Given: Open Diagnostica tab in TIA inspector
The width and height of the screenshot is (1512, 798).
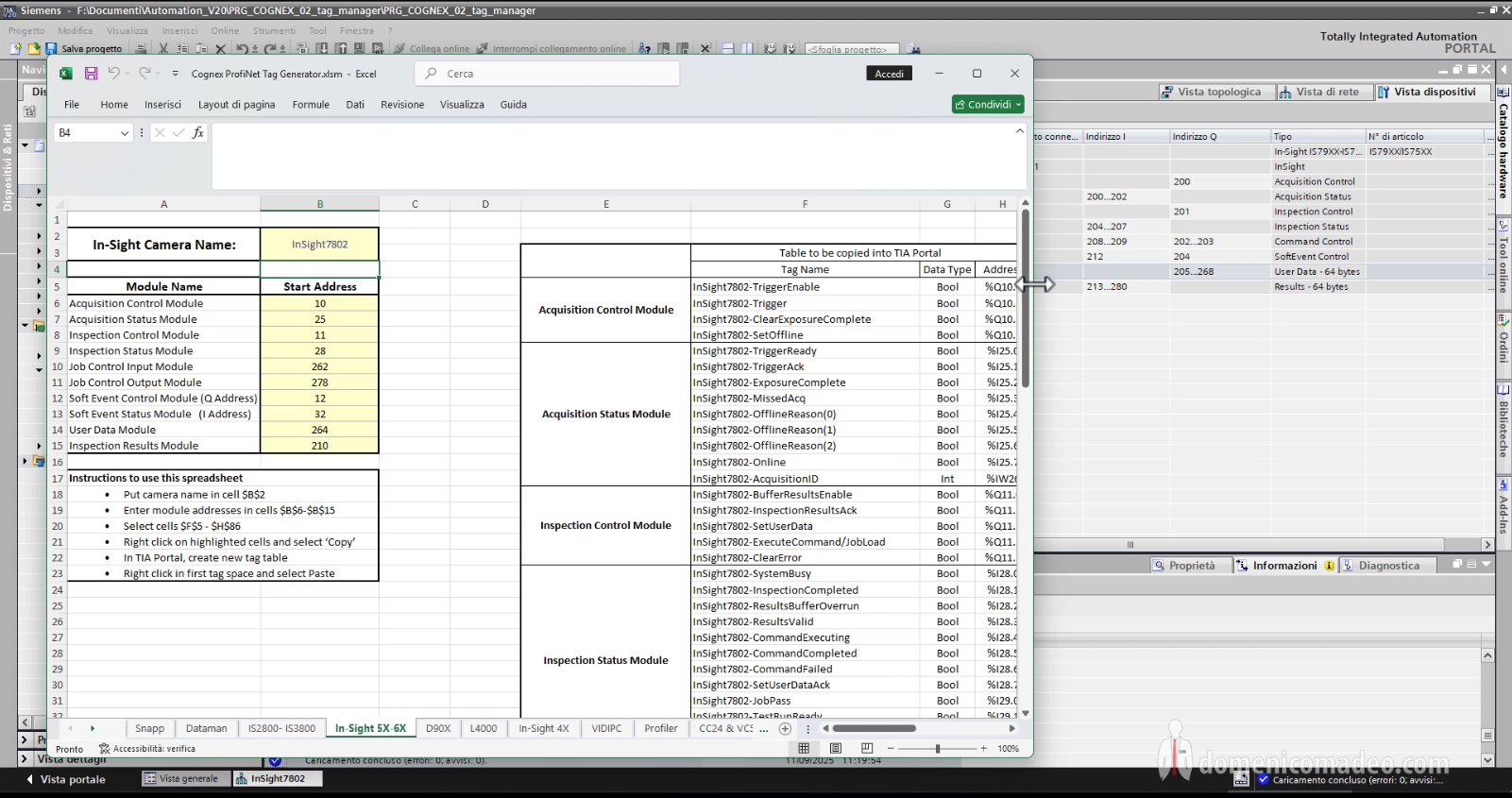Looking at the screenshot, I should (1387, 566).
